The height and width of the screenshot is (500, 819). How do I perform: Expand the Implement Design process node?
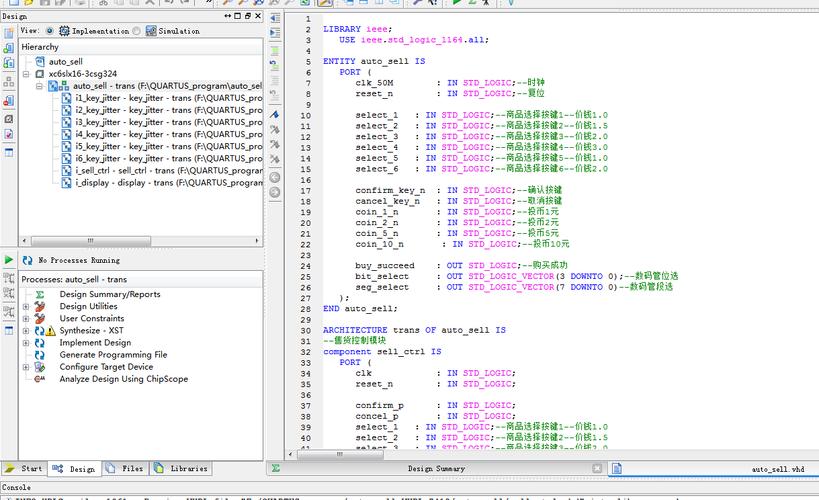pos(26,343)
